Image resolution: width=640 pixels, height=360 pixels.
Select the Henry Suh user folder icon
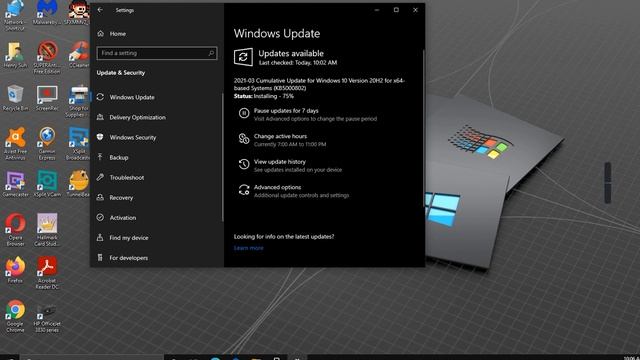(15, 55)
